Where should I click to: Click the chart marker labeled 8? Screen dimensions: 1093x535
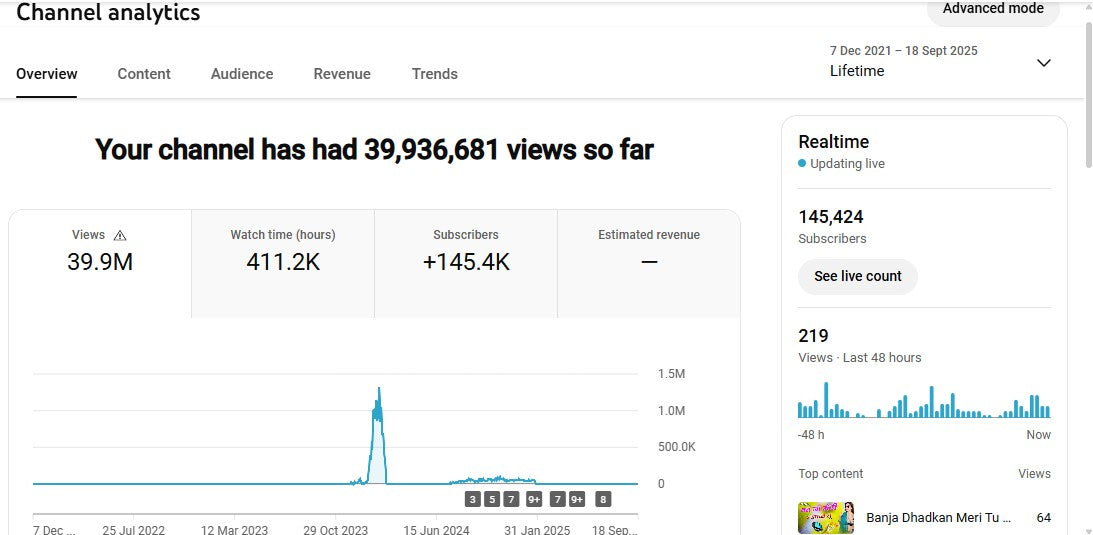click(x=603, y=499)
